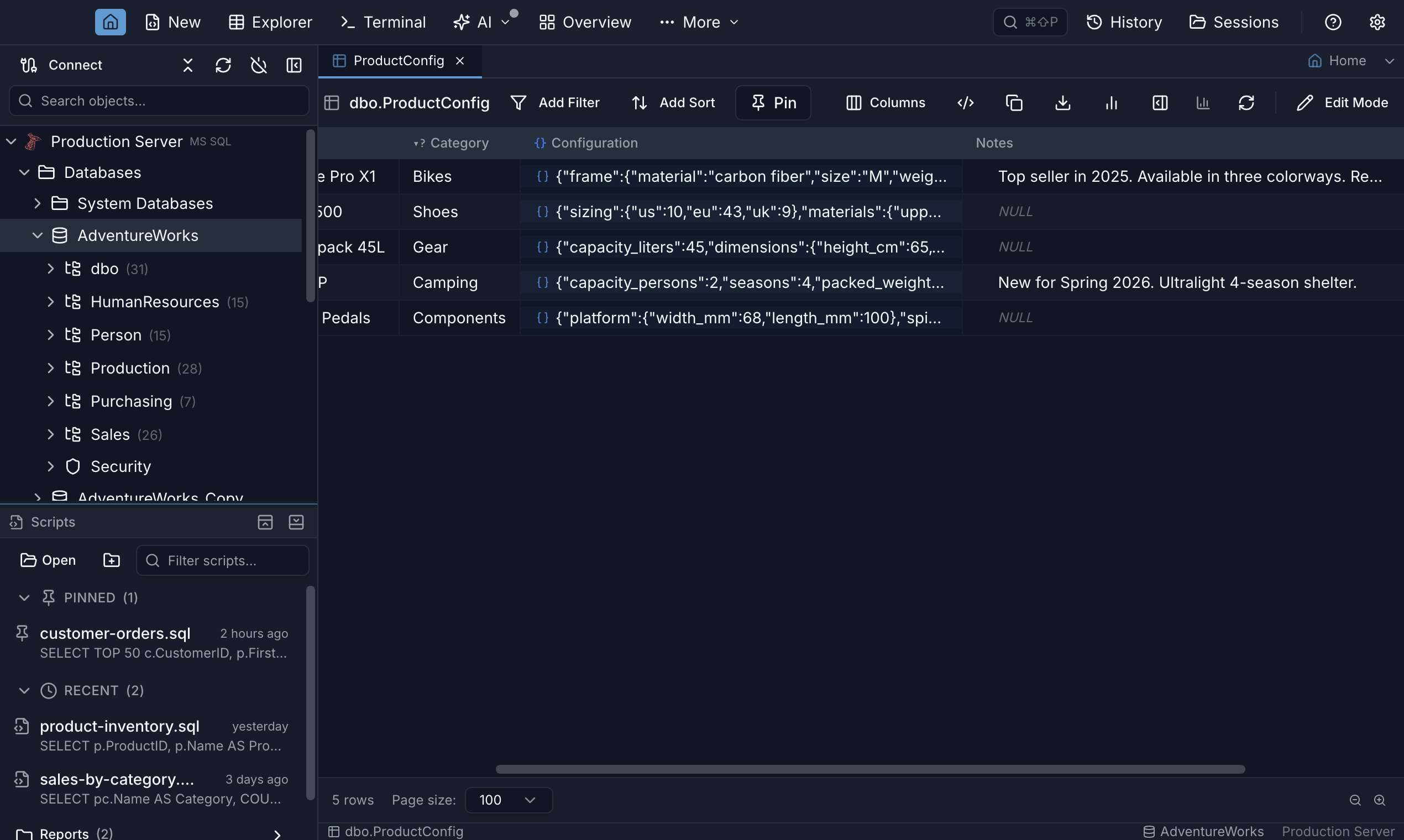Viewport: 1404px width, 840px height.
Task: Refresh the connections tree
Action: point(223,65)
